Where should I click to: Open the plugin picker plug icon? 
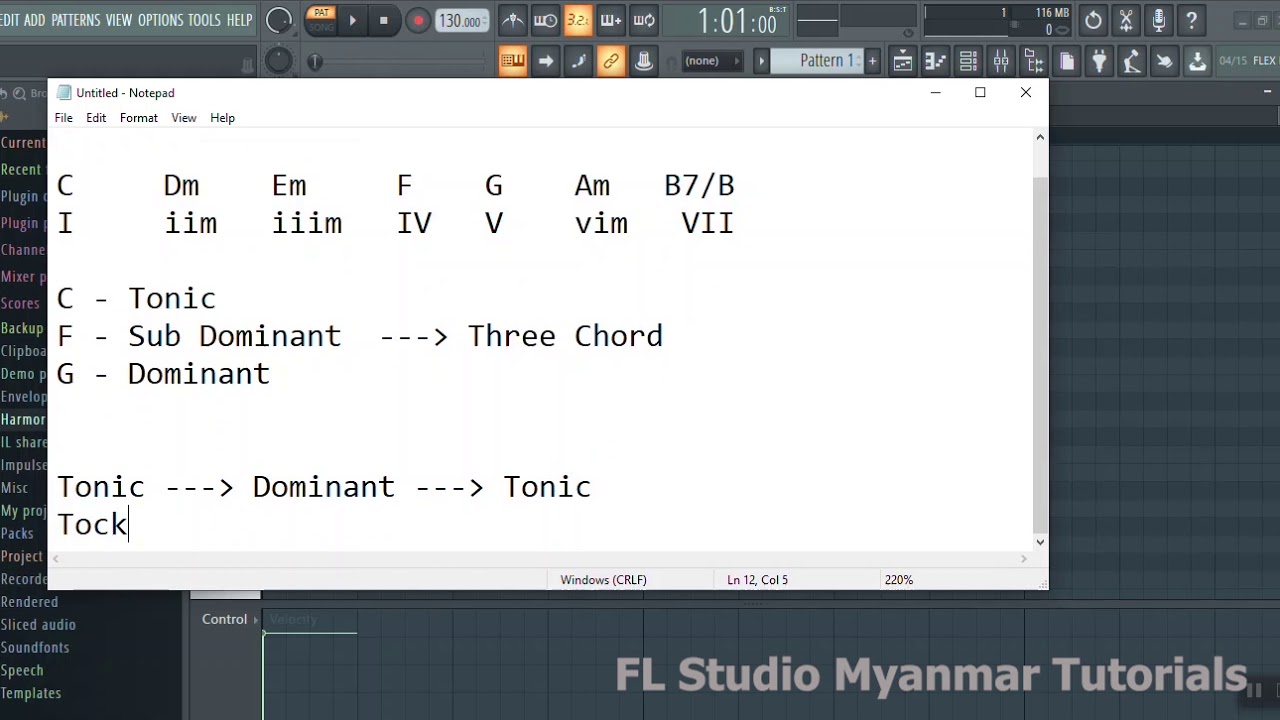pos(1099,61)
